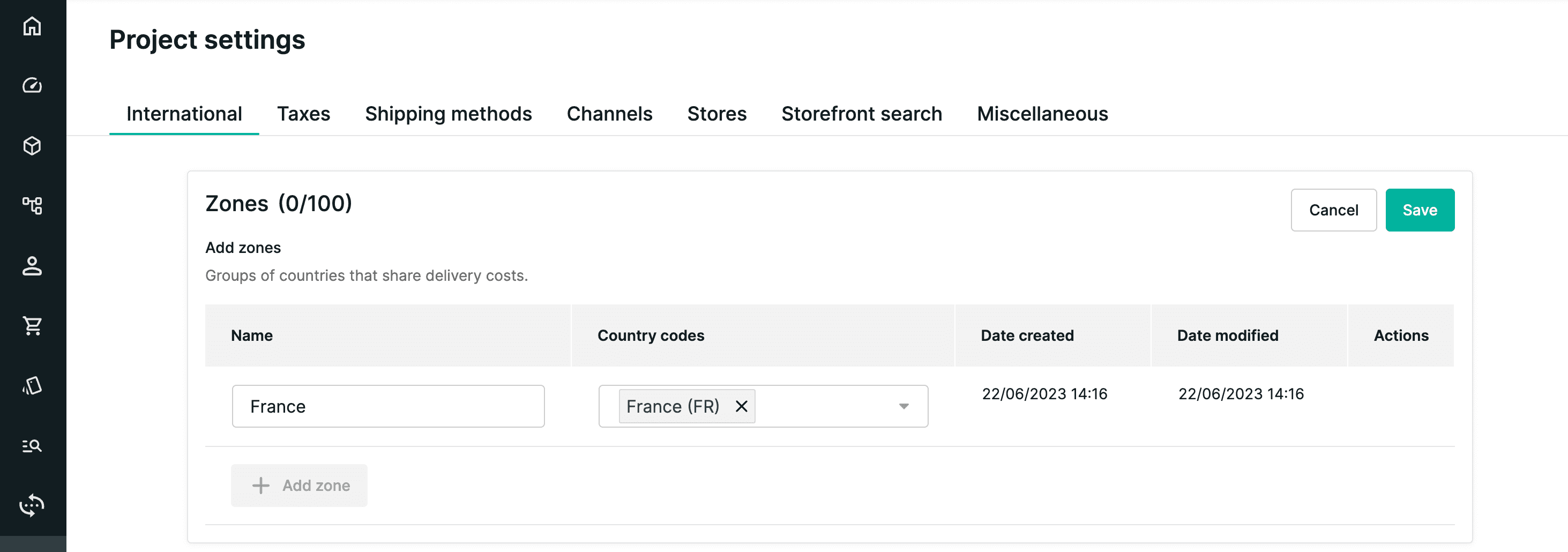1568x552 pixels.
Task: Click the delivery costs description text
Action: coord(367,275)
